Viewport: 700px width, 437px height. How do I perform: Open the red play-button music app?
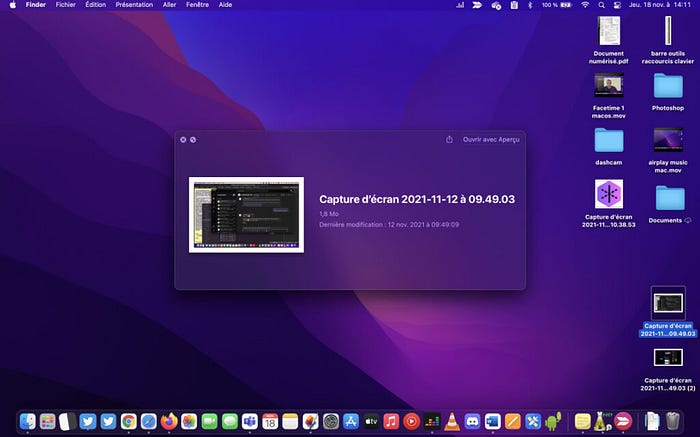412,421
